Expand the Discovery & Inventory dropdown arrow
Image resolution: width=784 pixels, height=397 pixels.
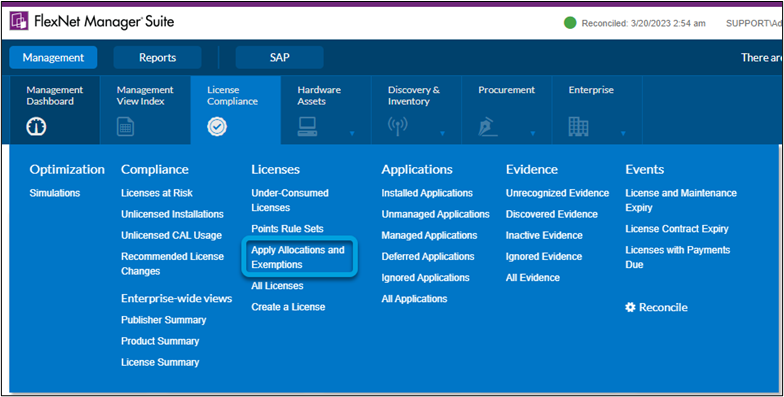click(x=442, y=134)
